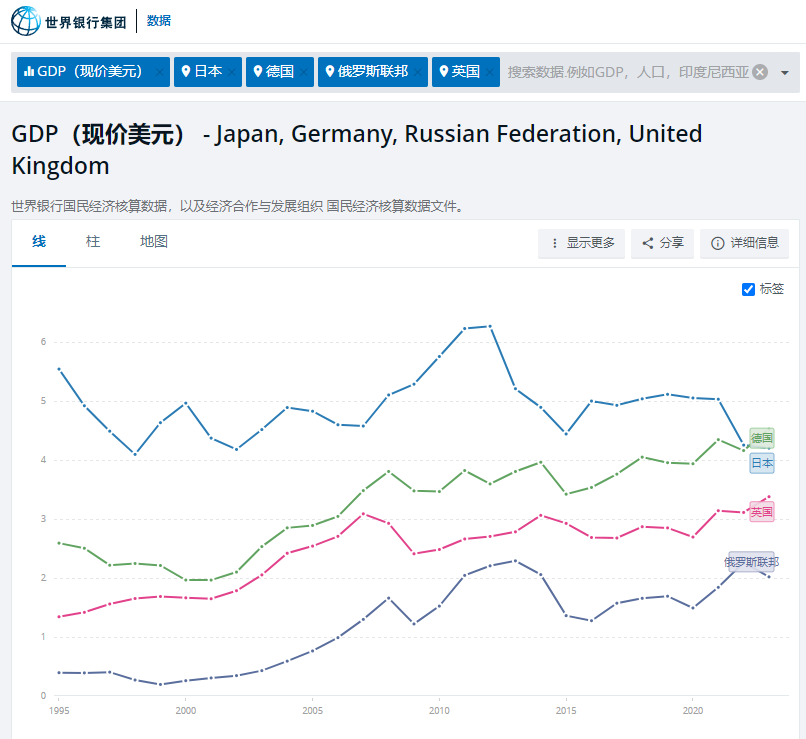Remove the 俄罗斯联邦 tag with its x
806x739 pixels.
tap(418, 72)
